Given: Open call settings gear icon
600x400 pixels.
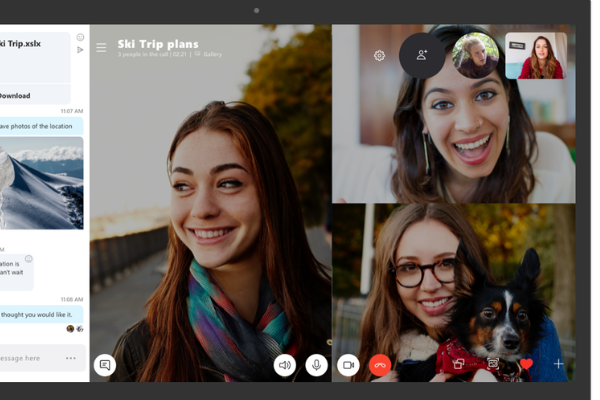Looking at the screenshot, I should tap(379, 56).
